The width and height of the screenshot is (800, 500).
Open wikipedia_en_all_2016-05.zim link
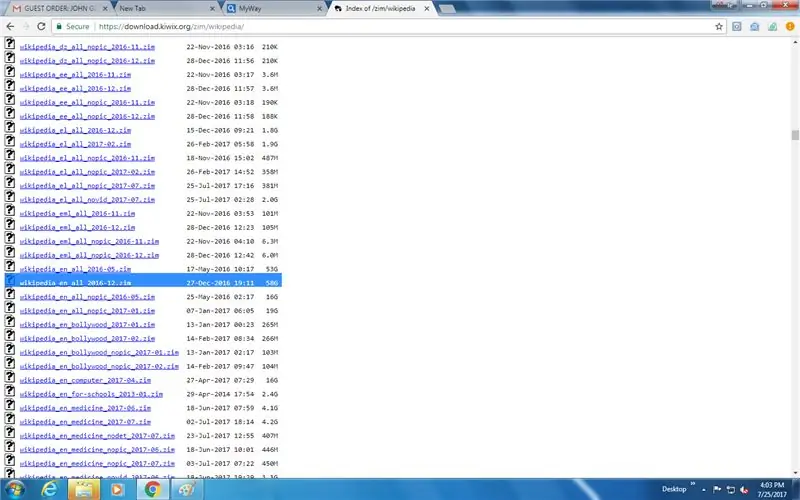[x=76, y=269]
